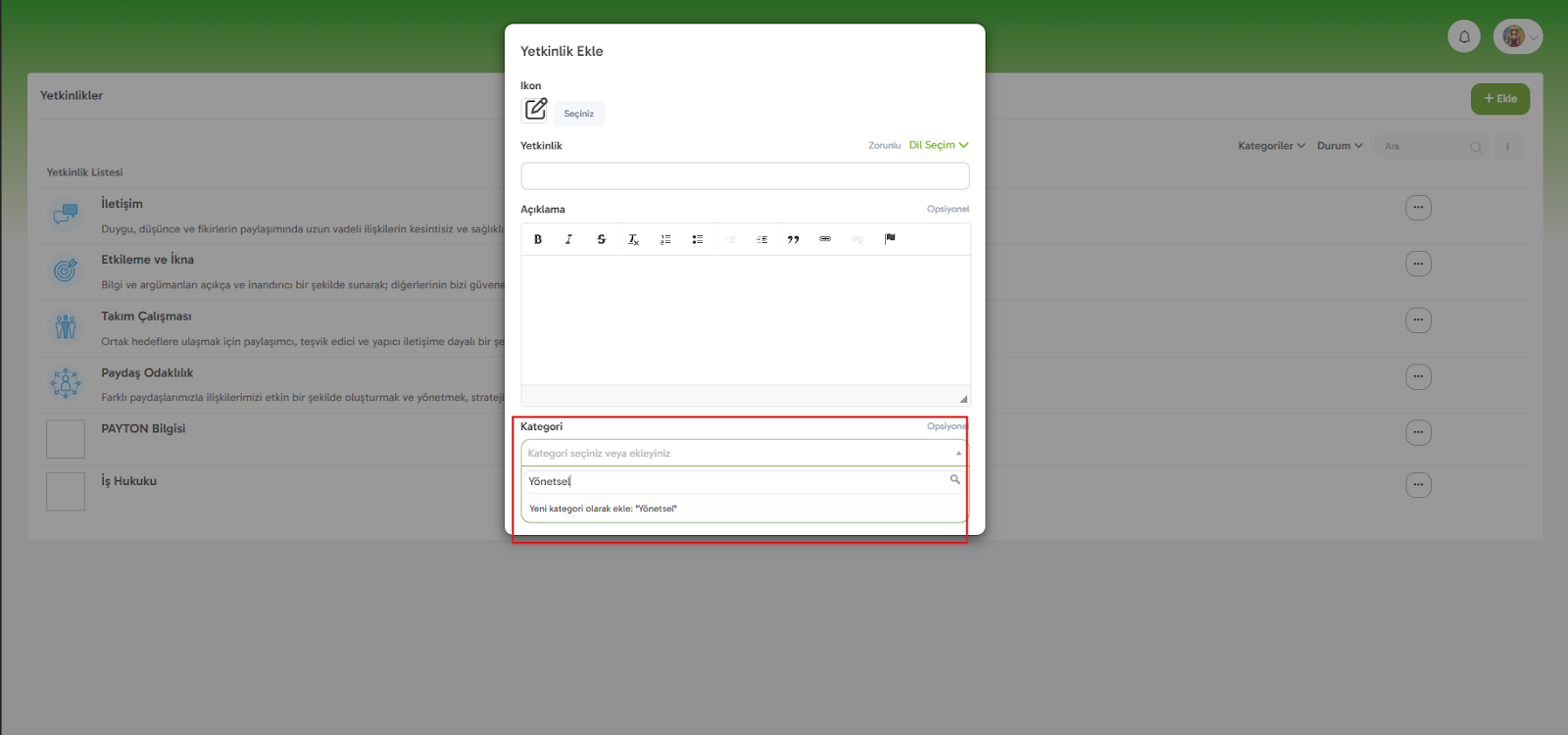
Task: Insert a bulleted list
Action: pyautogui.click(x=698, y=239)
